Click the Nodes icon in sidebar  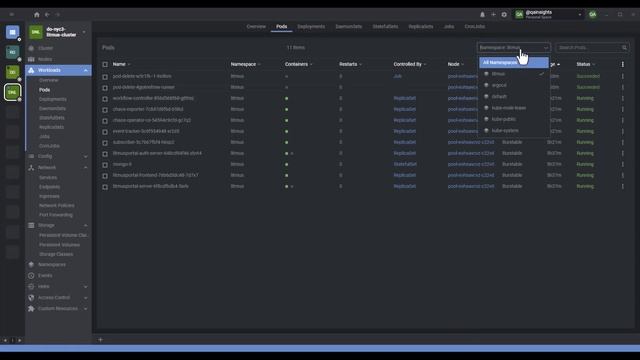pos(31,59)
